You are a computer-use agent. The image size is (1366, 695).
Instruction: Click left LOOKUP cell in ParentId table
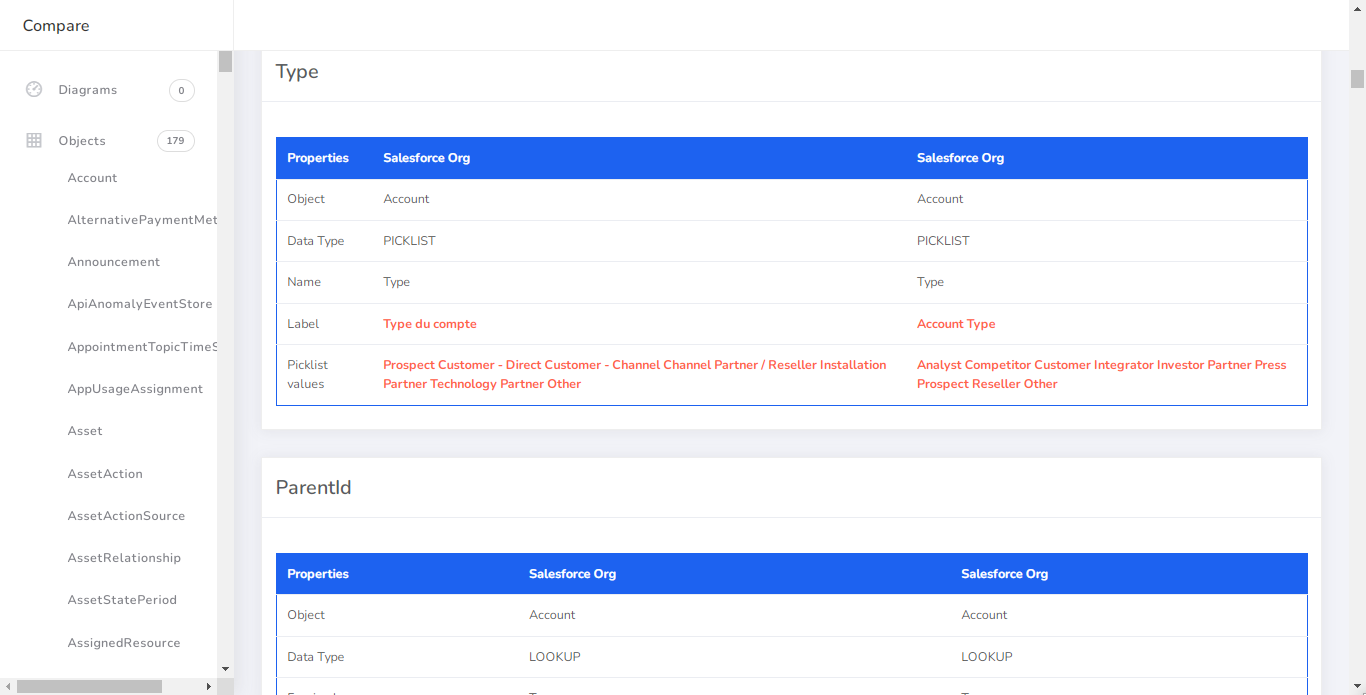(x=555, y=657)
